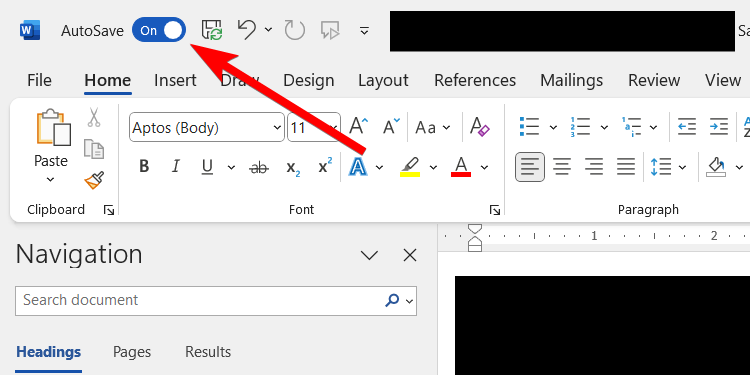Image resolution: width=750 pixels, height=375 pixels.
Task: Switch to the Insert tab
Action: (175, 80)
